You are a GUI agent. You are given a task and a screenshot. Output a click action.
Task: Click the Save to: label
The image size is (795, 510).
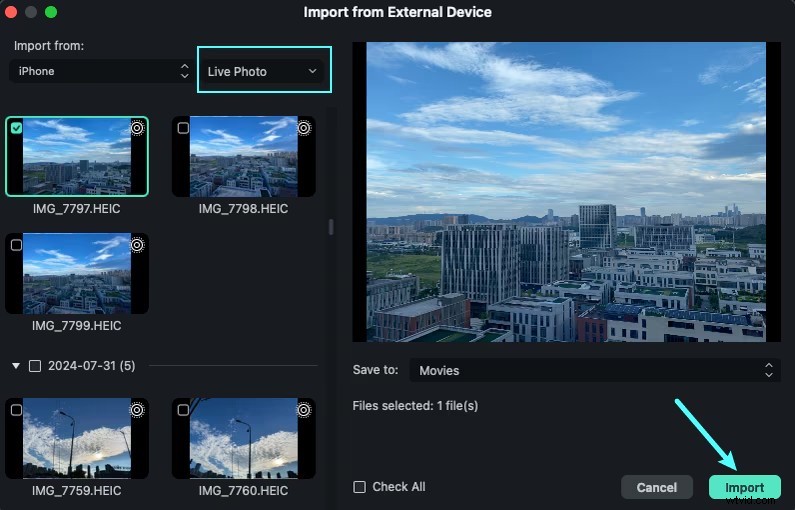[x=375, y=370]
